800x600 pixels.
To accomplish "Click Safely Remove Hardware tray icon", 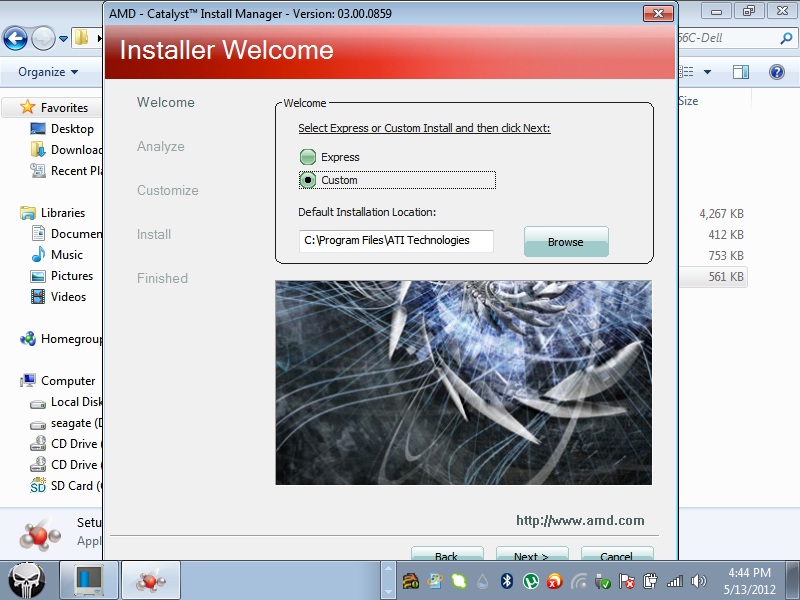I will click(603, 581).
